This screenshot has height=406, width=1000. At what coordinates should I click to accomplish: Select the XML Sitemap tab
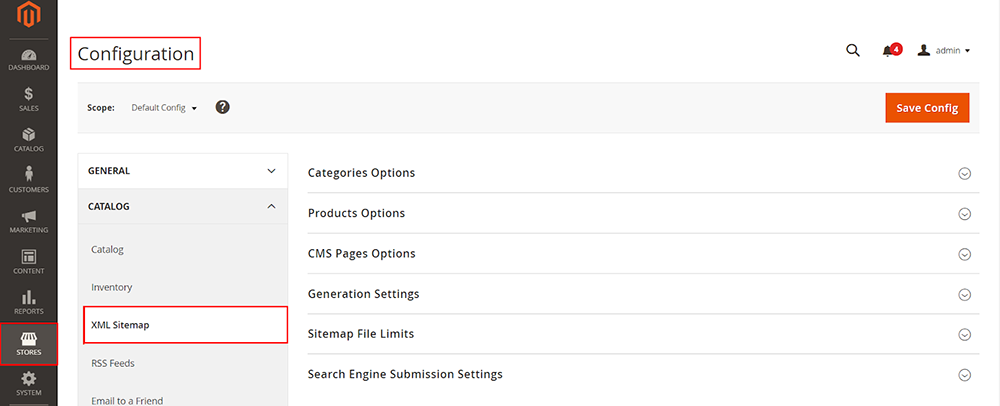click(x=185, y=325)
